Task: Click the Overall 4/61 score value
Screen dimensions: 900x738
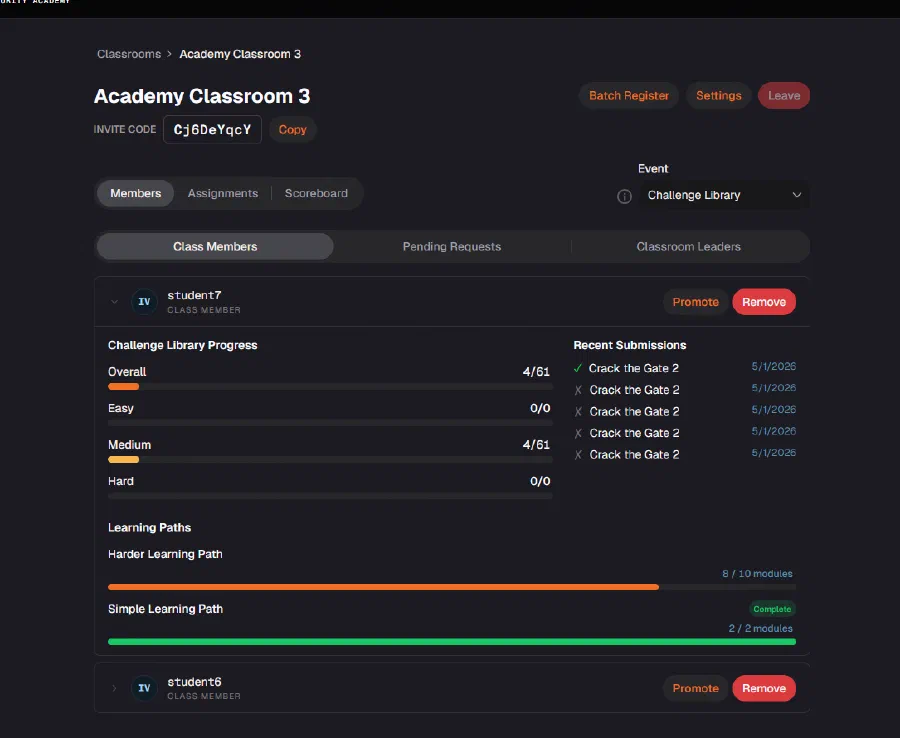Action: 536,372
